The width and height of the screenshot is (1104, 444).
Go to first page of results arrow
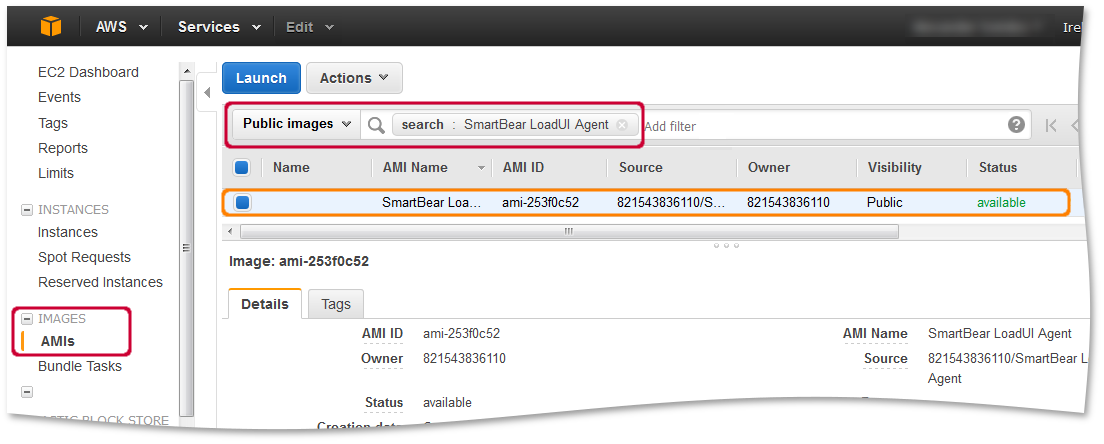[1051, 125]
